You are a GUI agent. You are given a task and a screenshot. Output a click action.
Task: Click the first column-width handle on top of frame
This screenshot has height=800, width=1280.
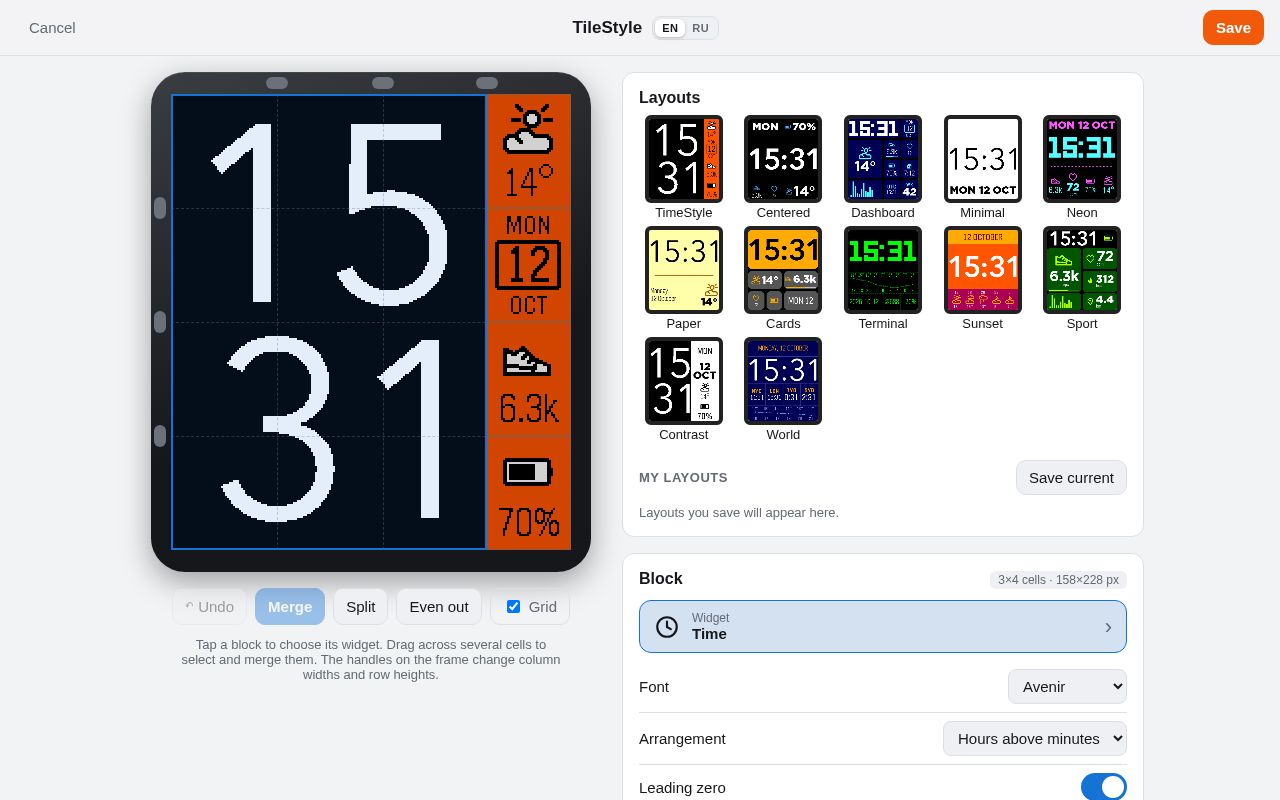click(x=277, y=83)
